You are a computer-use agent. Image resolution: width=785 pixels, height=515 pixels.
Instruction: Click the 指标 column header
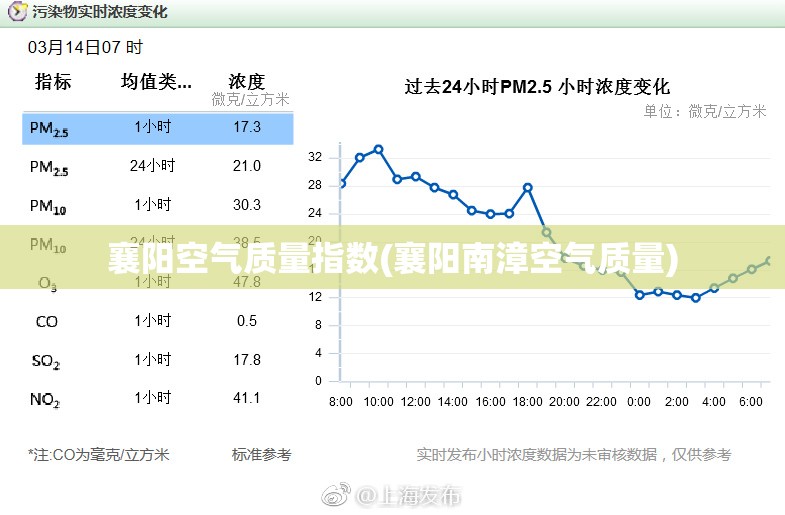pos(53,82)
